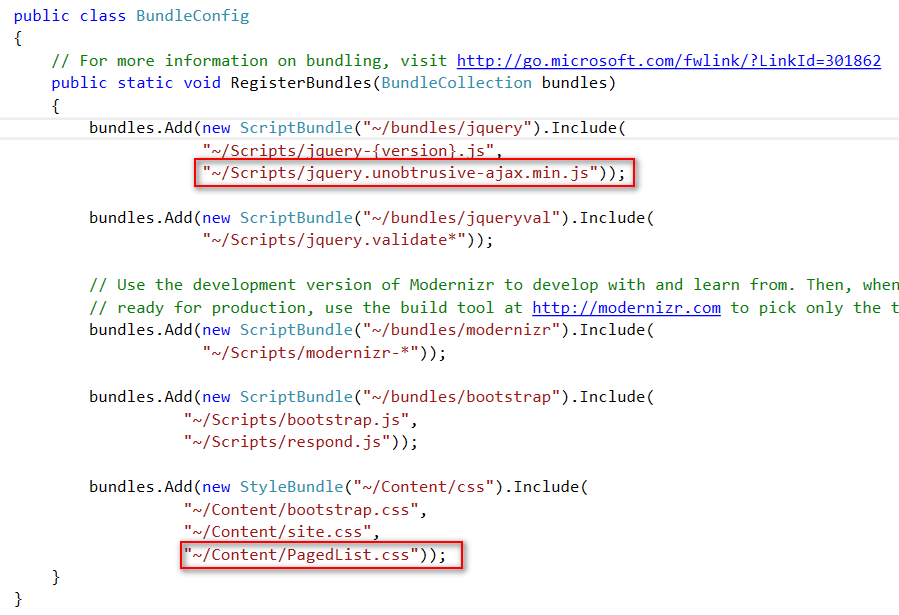Image resolution: width=899 pixels, height=615 pixels.
Task: Click the RegisterBundles method name
Action: 302,83
